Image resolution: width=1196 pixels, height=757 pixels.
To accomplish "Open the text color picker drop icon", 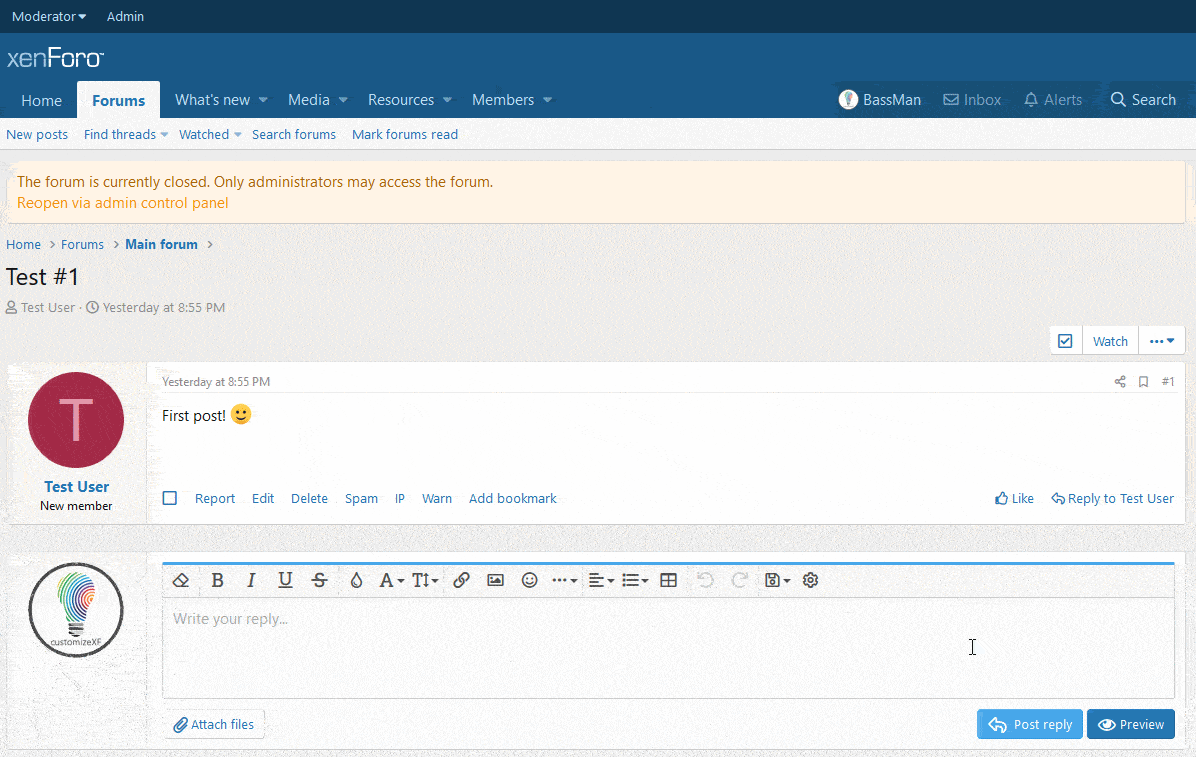I will 356,580.
